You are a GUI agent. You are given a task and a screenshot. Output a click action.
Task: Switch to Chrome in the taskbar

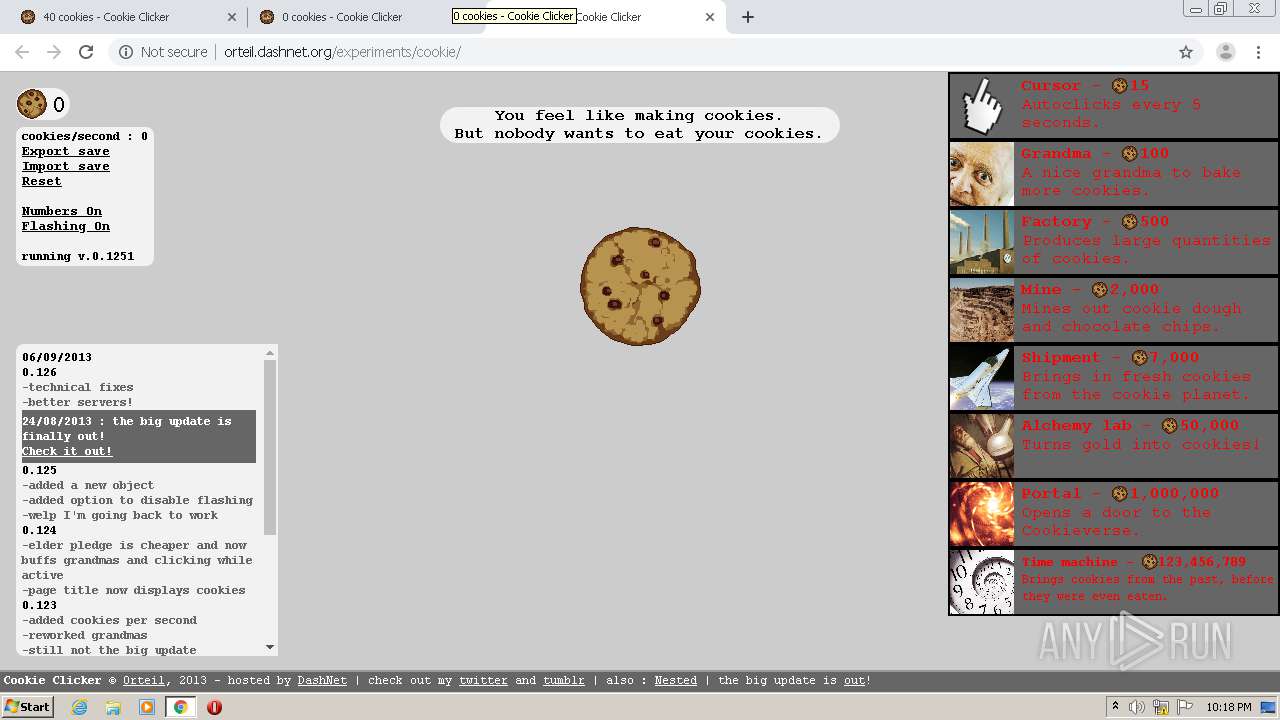(181, 707)
